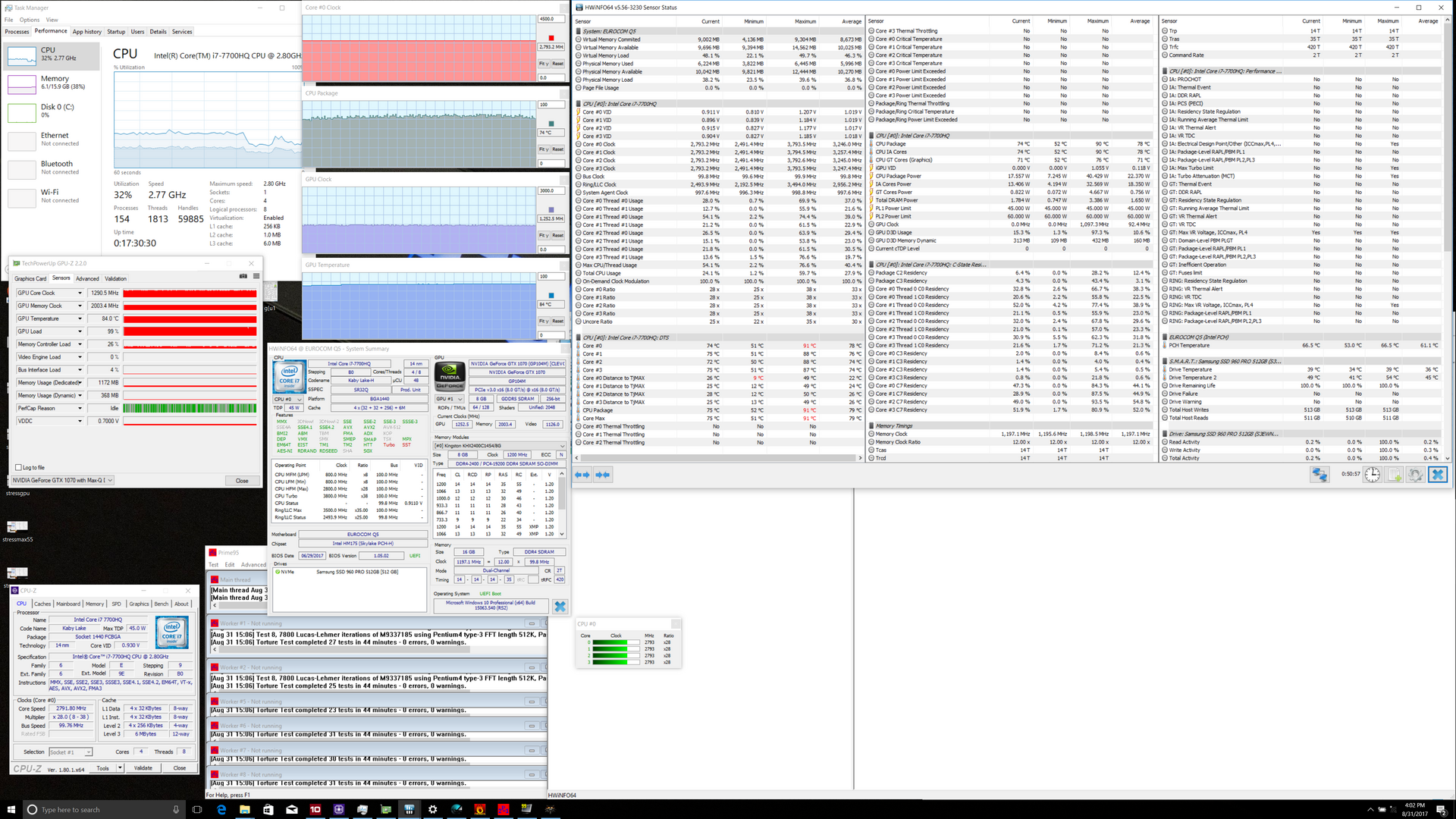Click GPU-Z screenshot camera icon
The height and width of the screenshot is (819, 1456).
pyautogui.click(x=243, y=277)
